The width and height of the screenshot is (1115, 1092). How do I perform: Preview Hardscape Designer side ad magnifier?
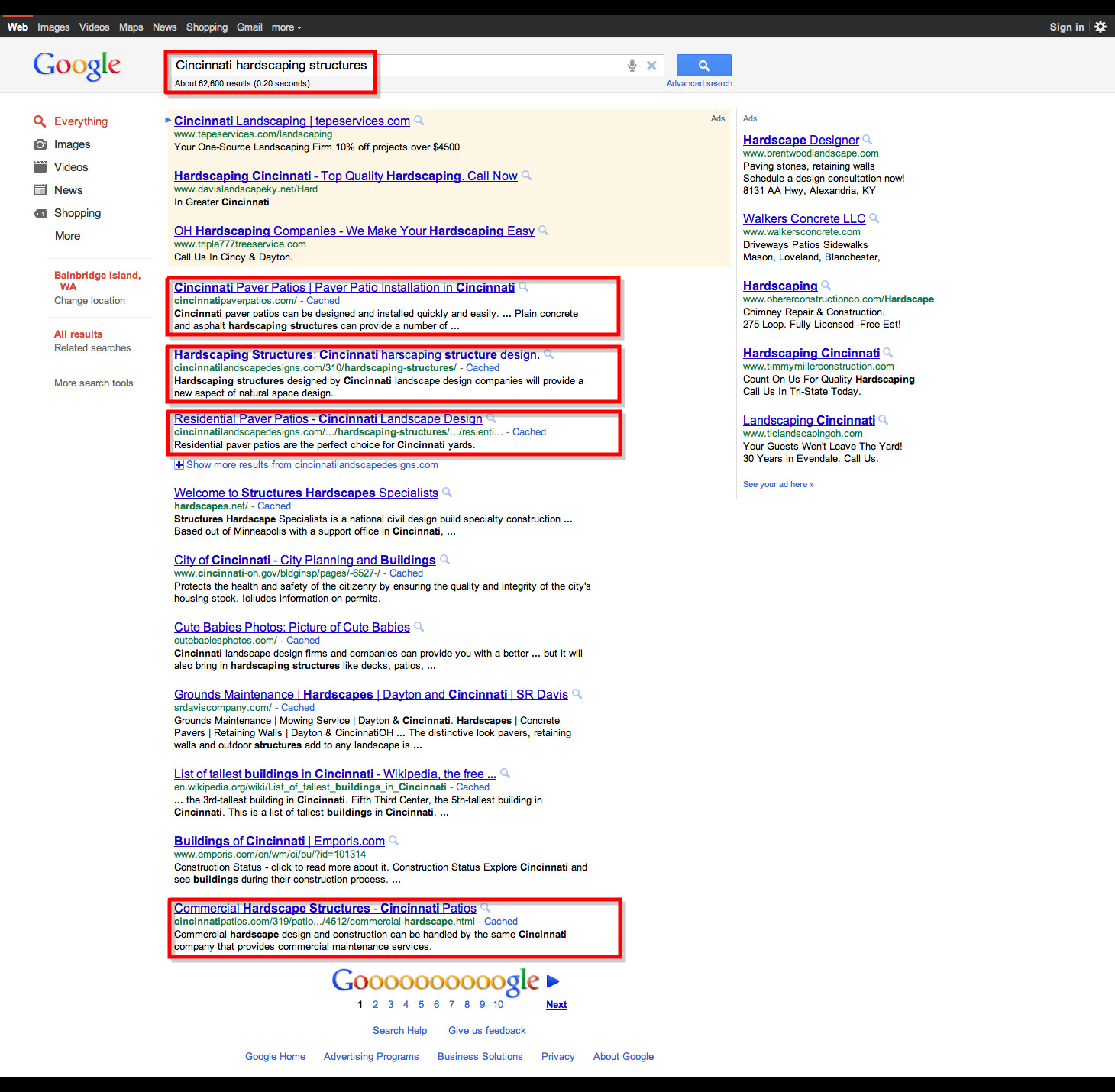point(867,140)
